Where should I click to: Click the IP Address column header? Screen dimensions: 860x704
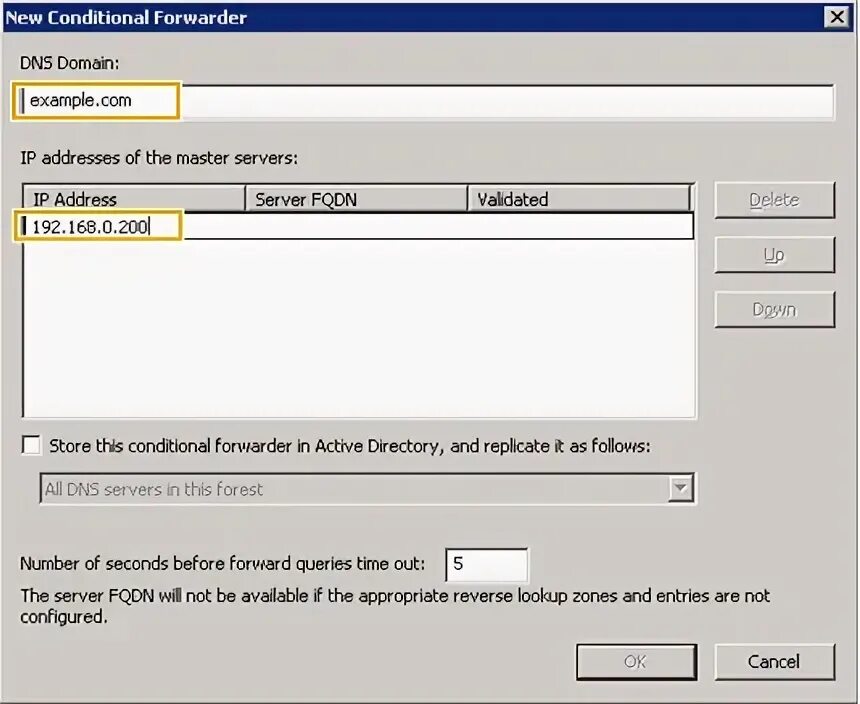[134, 199]
